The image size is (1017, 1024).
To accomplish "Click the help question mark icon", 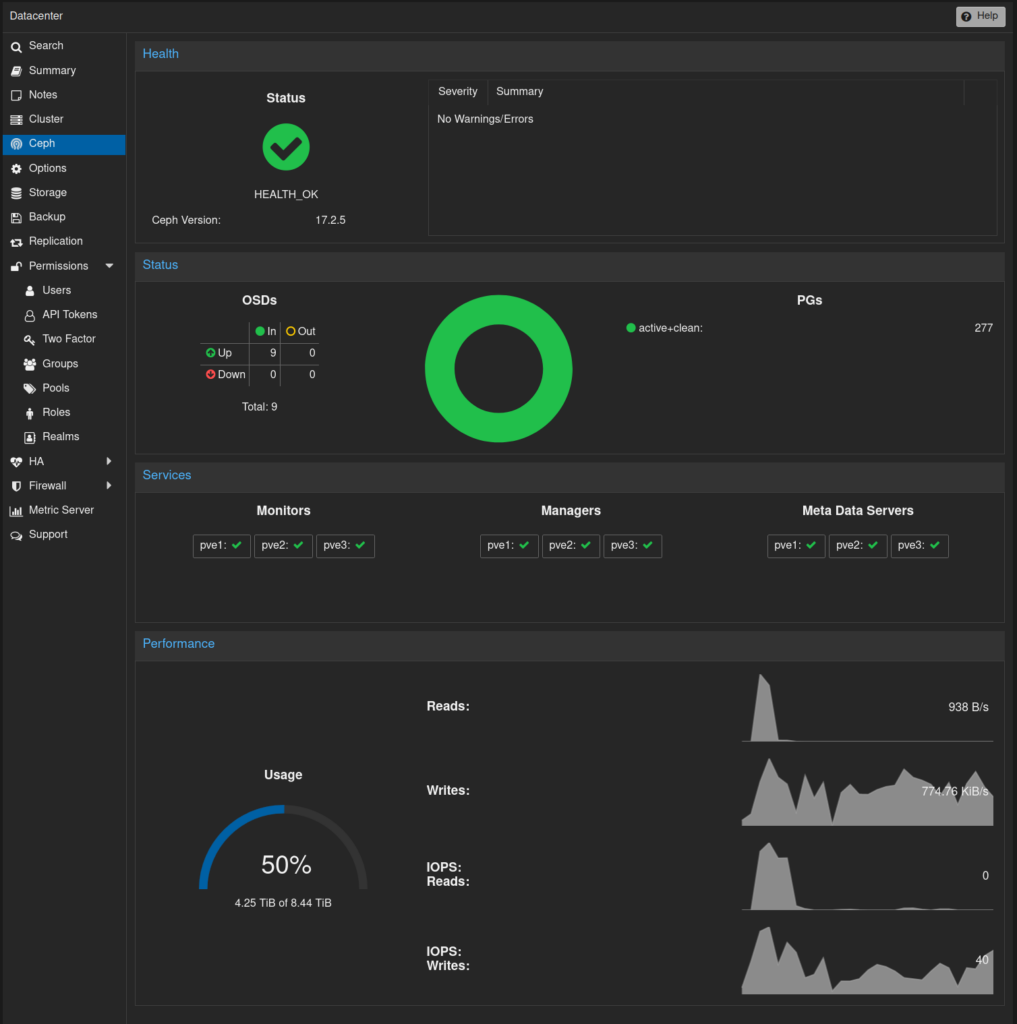I will click(x=966, y=16).
